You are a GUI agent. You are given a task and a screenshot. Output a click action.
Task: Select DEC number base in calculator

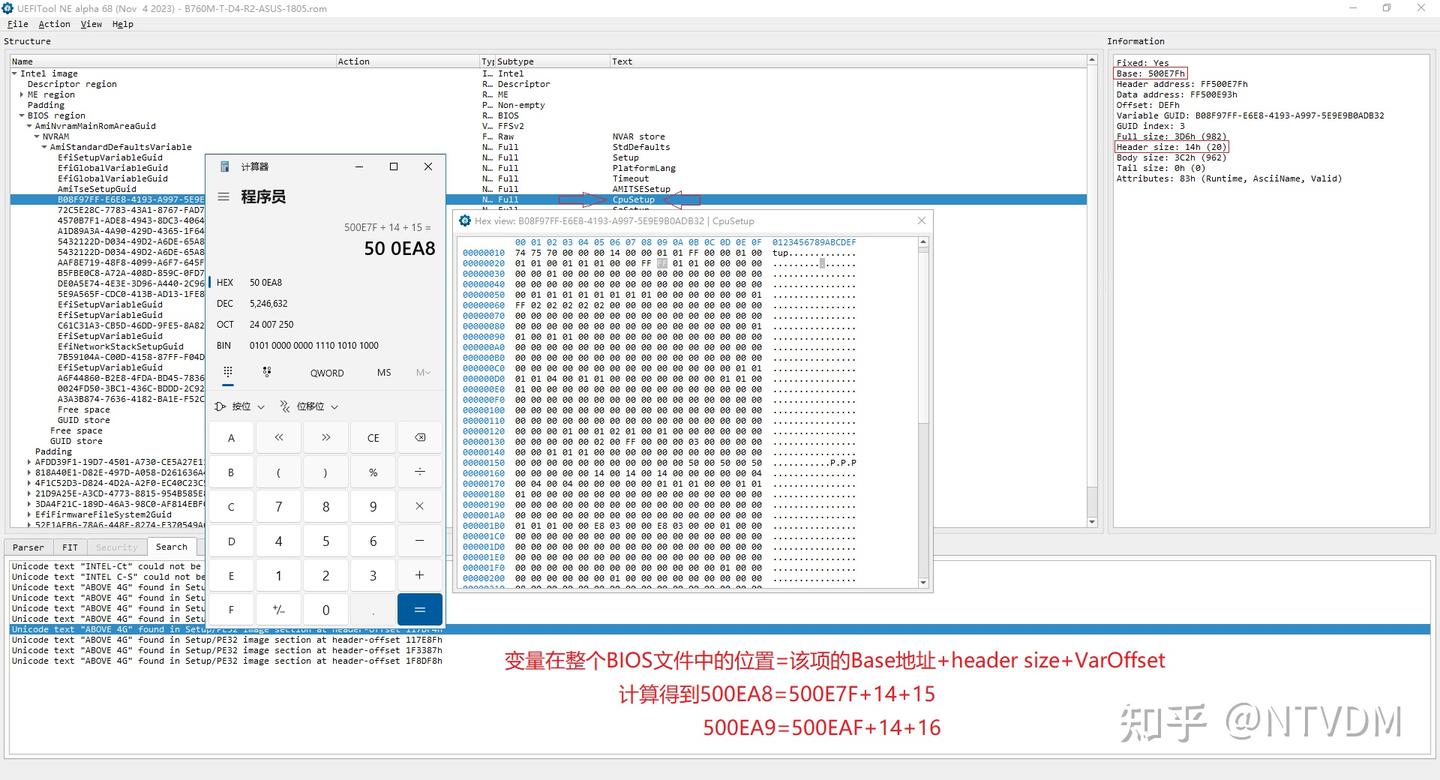click(x=224, y=303)
